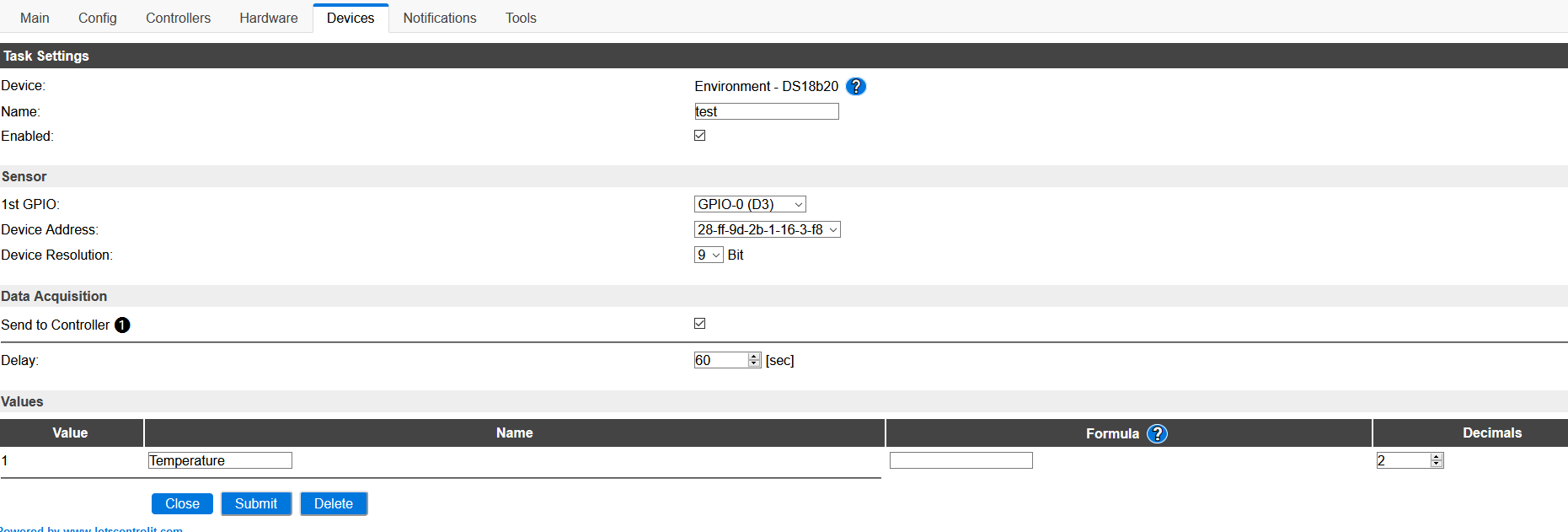Click the task Name input field
Viewport: 1568px width, 532px height.
tap(767, 111)
